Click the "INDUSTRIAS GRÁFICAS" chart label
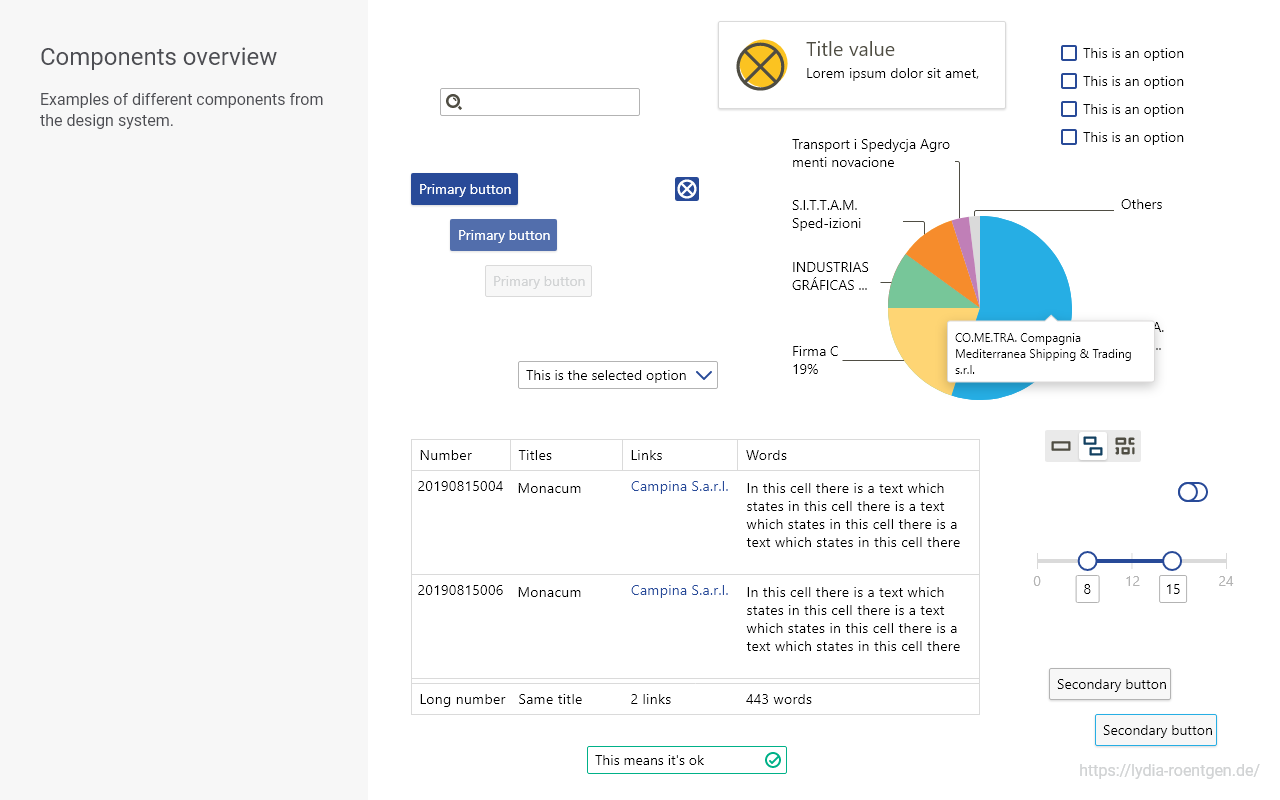Screen dimensions: 1280x800 point(830,276)
